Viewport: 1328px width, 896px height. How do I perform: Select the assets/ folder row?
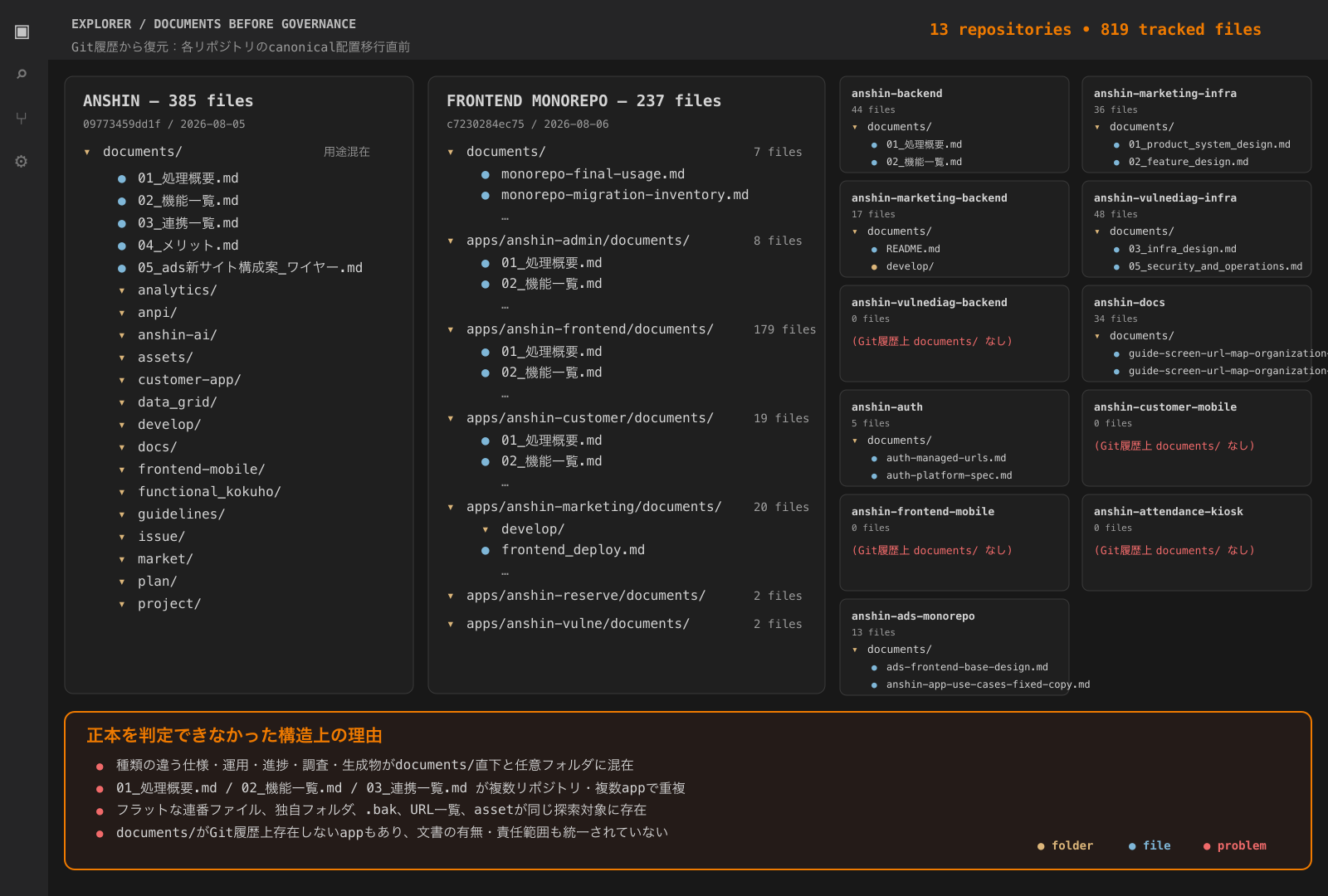tap(165, 358)
